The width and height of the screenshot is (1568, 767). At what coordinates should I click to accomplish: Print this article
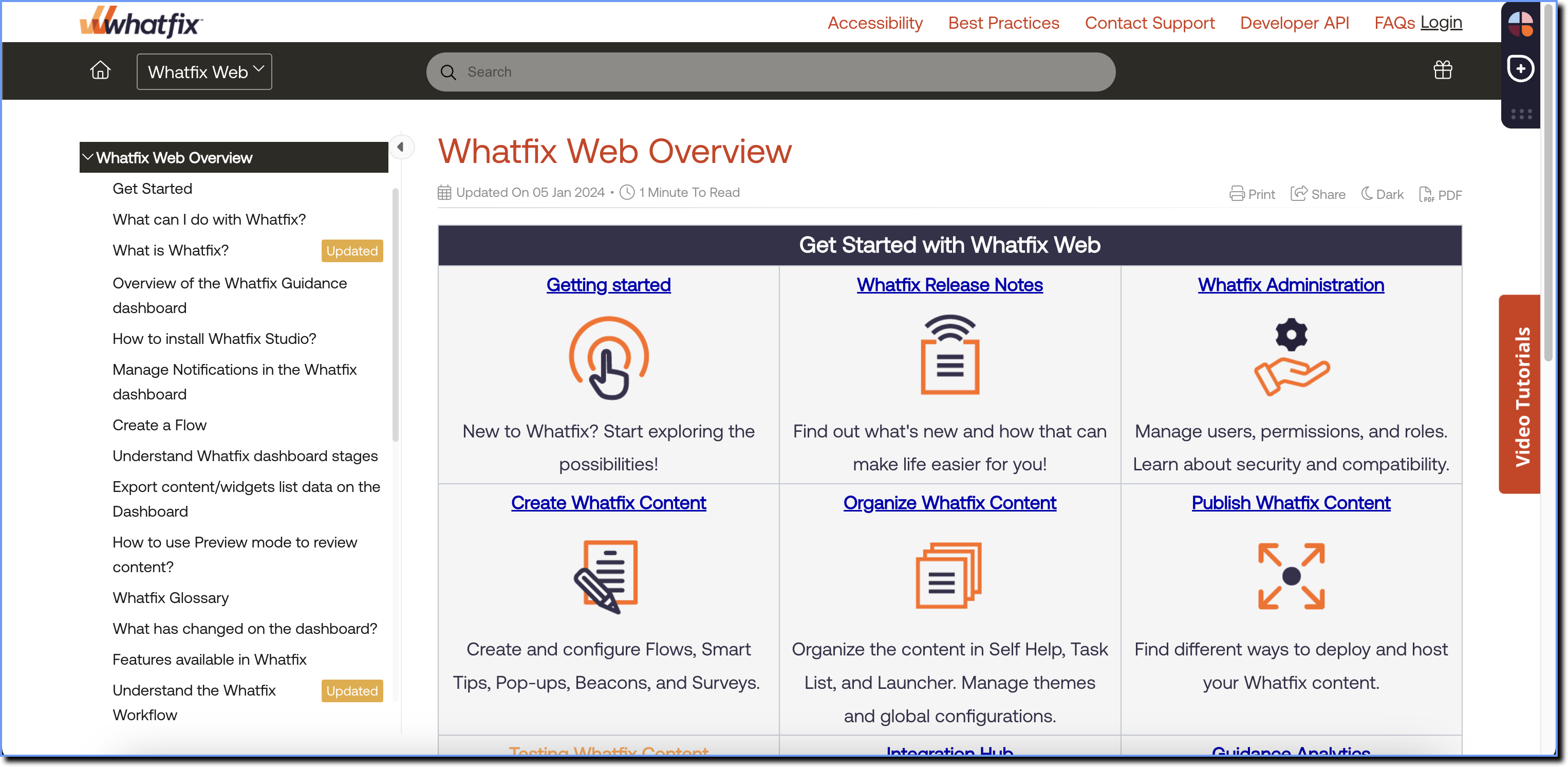point(1252,194)
